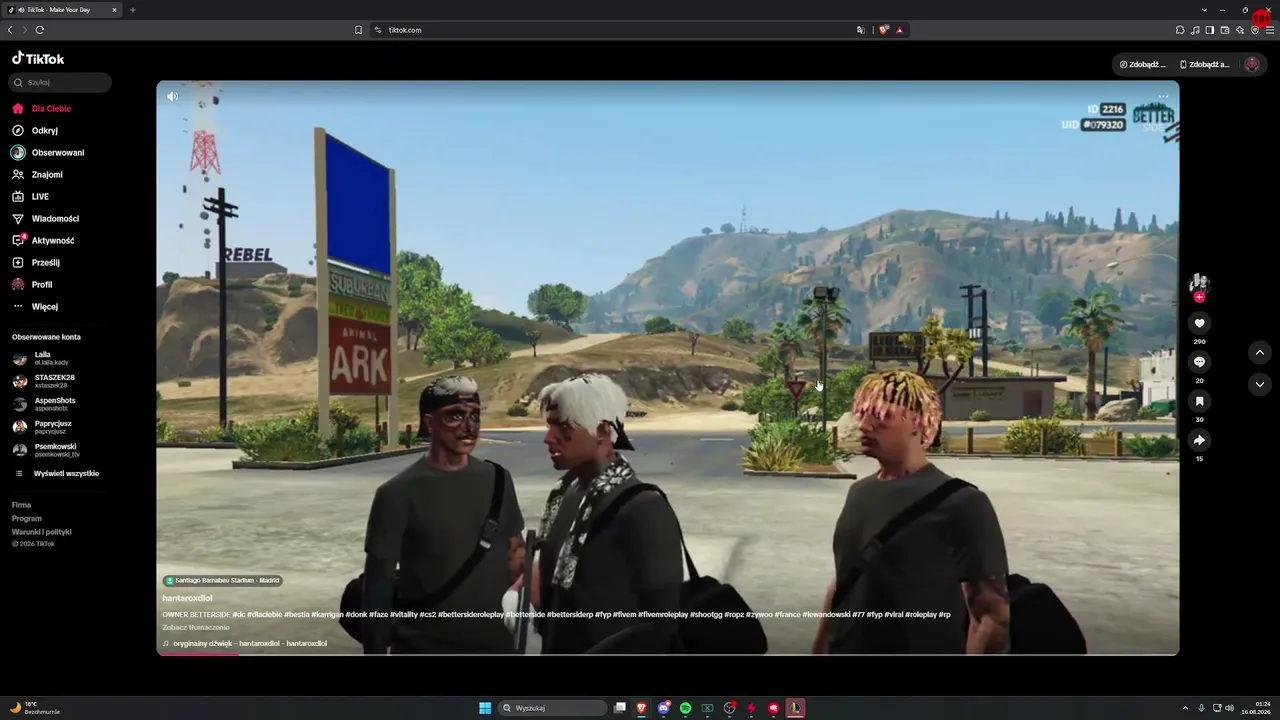Select Prześlij to upload a video

tap(36, 262)
